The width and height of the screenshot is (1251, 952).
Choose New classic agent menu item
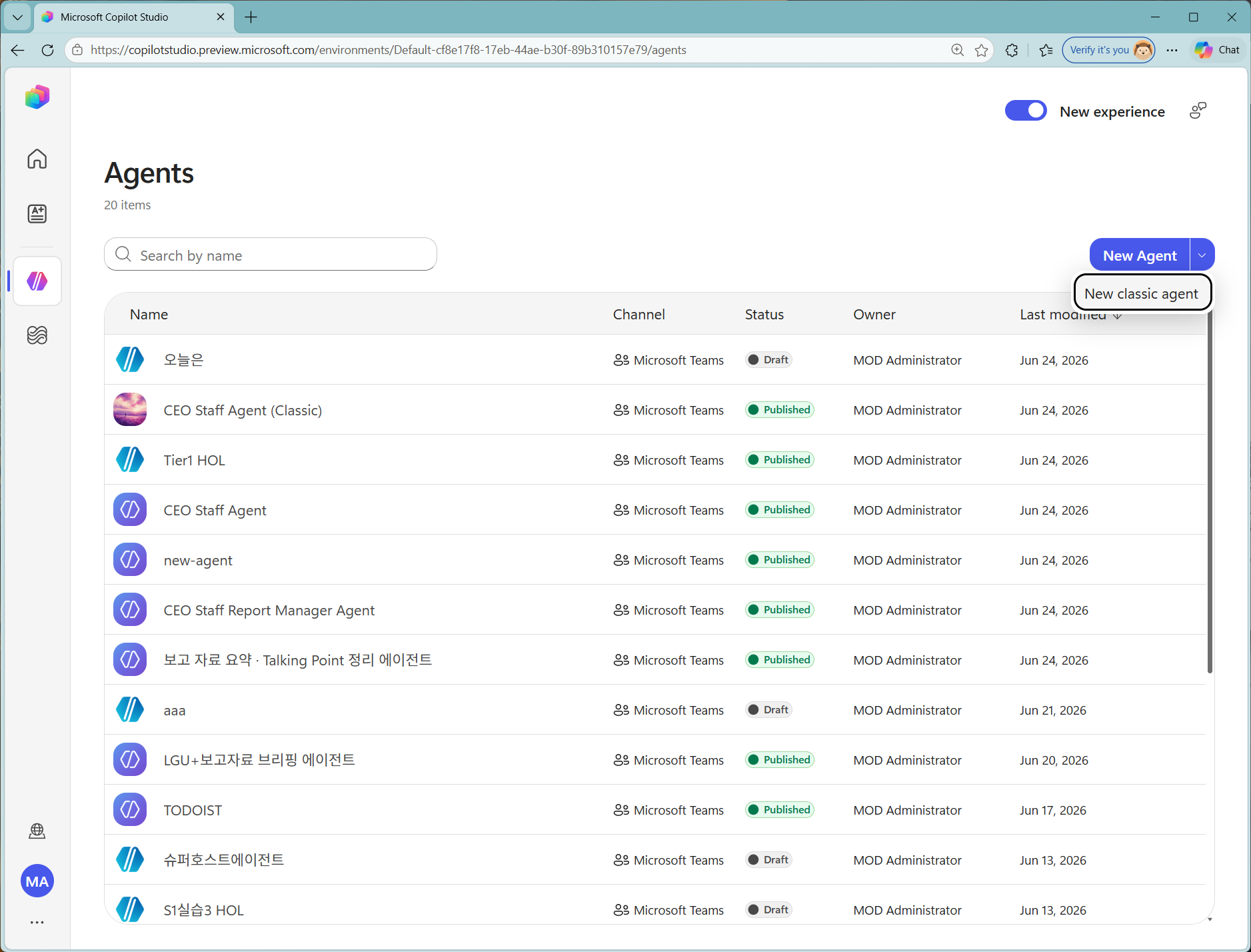point(1142,293)
